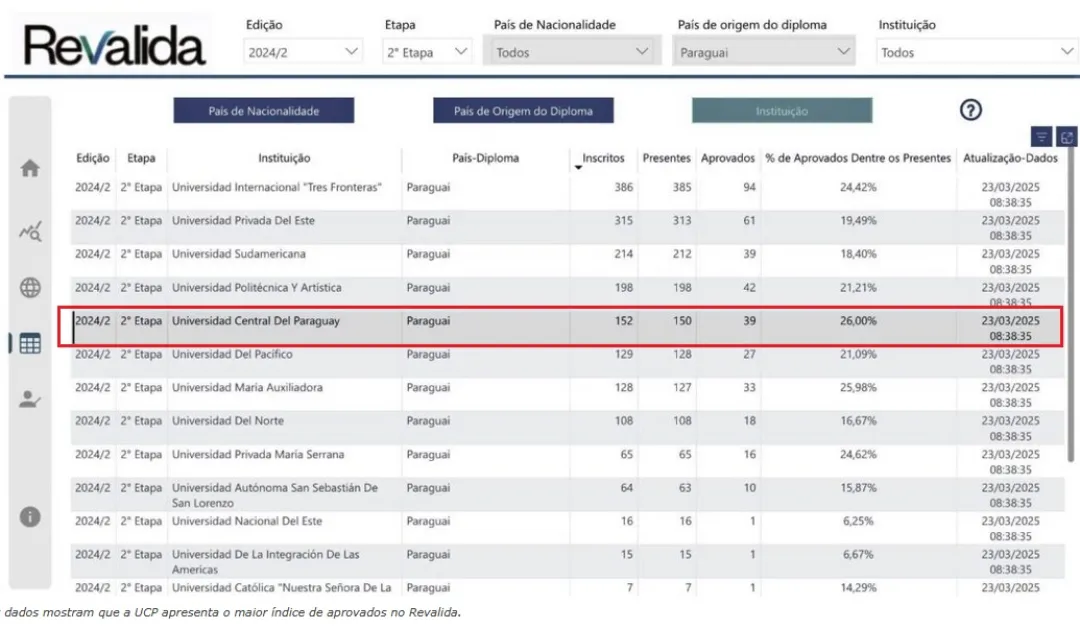
Task: Click the 6,67% approval percentage cell
Action: [858, 554]
